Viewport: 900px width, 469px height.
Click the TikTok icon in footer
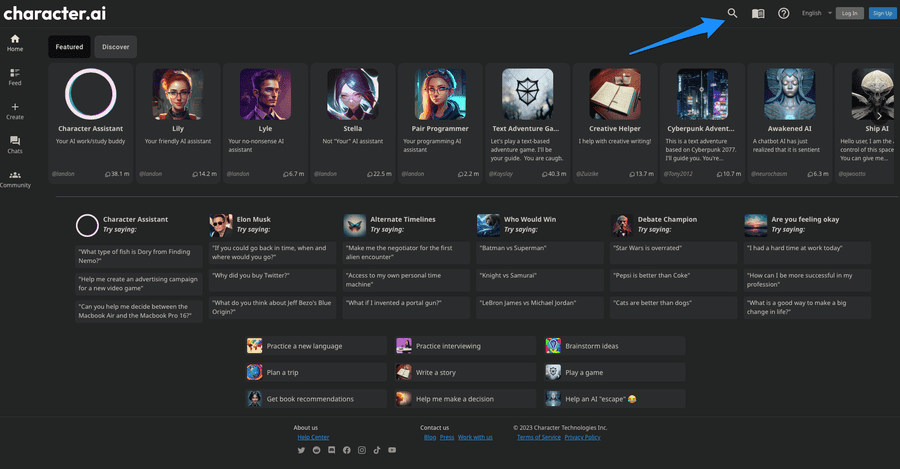[377, 450]
